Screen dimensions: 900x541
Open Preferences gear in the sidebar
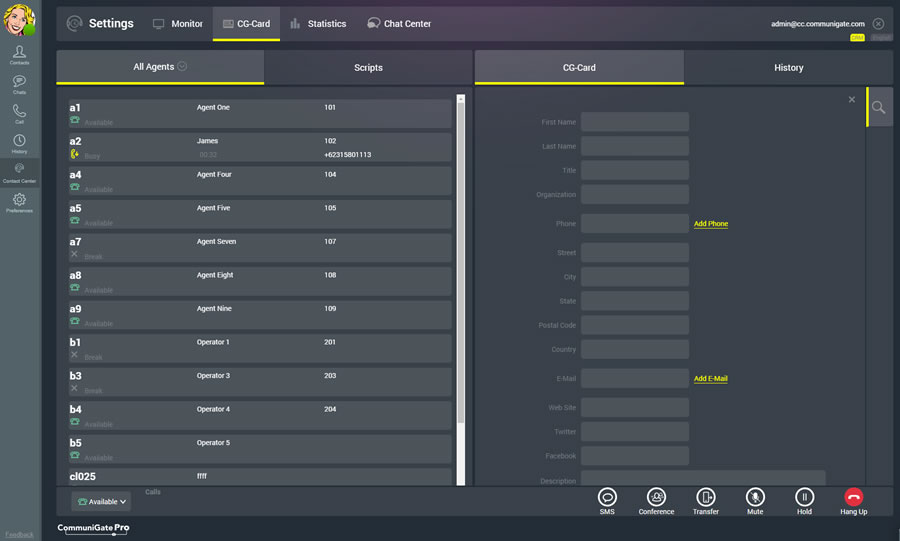click(x=19, y=203)
